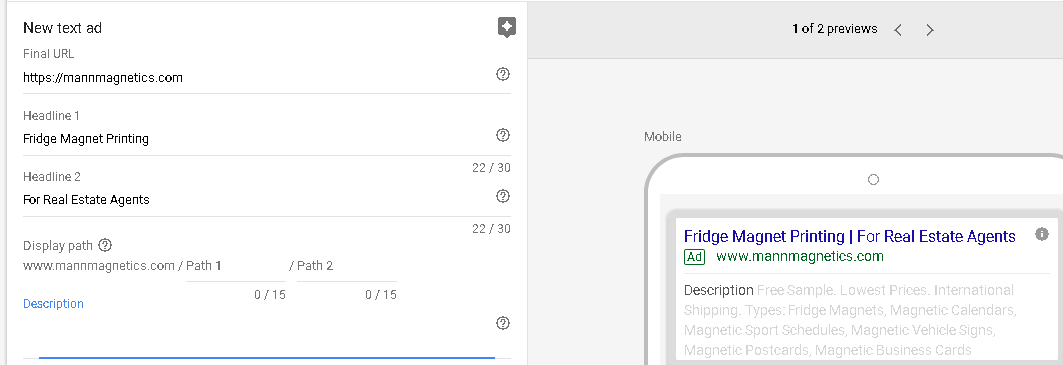
Task: Show help for the Final URL field
Action: tap(502, 75)
